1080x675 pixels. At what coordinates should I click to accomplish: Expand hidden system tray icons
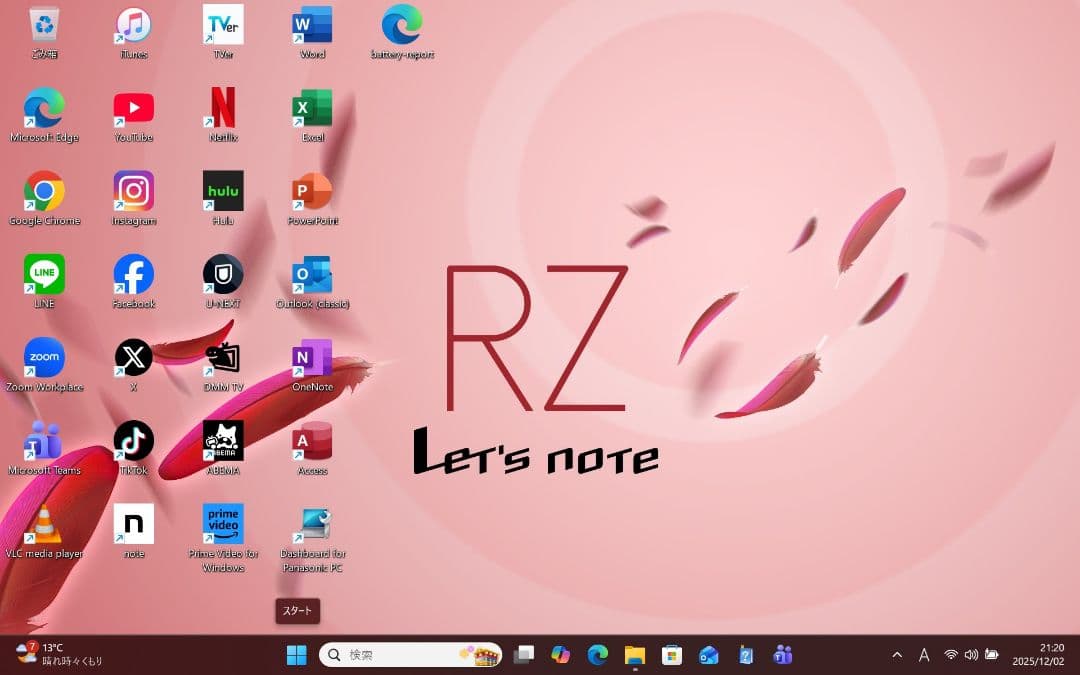pyautogui.click(x=897, y=655)
